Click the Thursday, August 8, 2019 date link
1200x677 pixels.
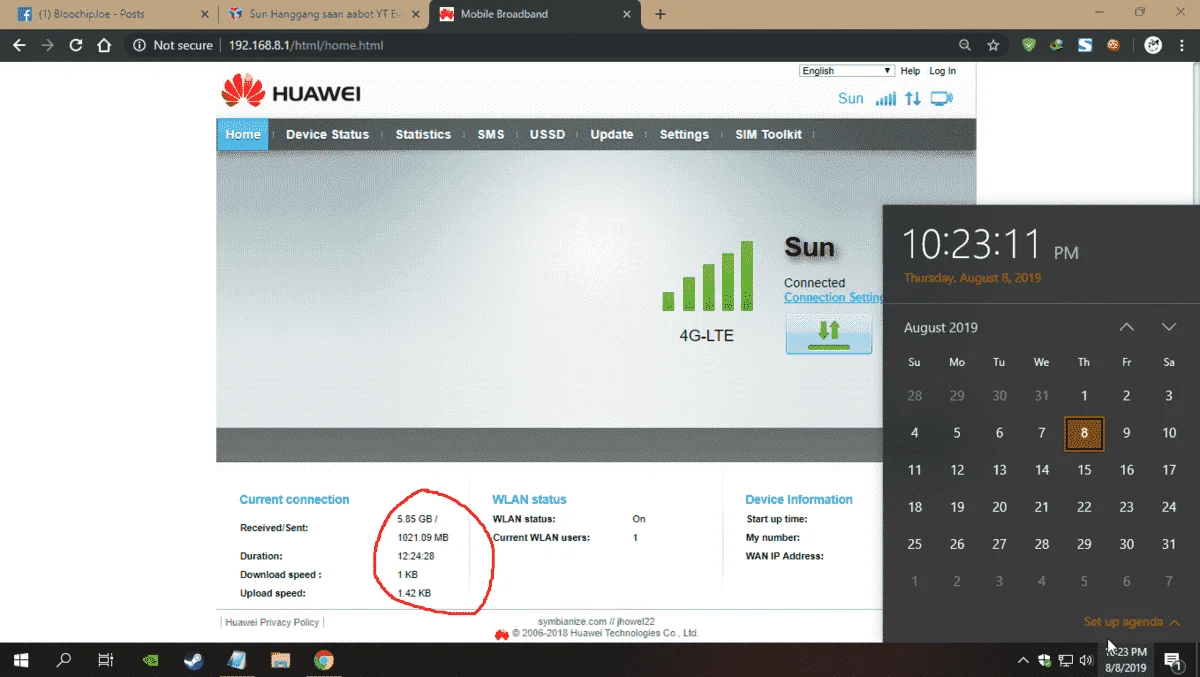click(972, 278)
